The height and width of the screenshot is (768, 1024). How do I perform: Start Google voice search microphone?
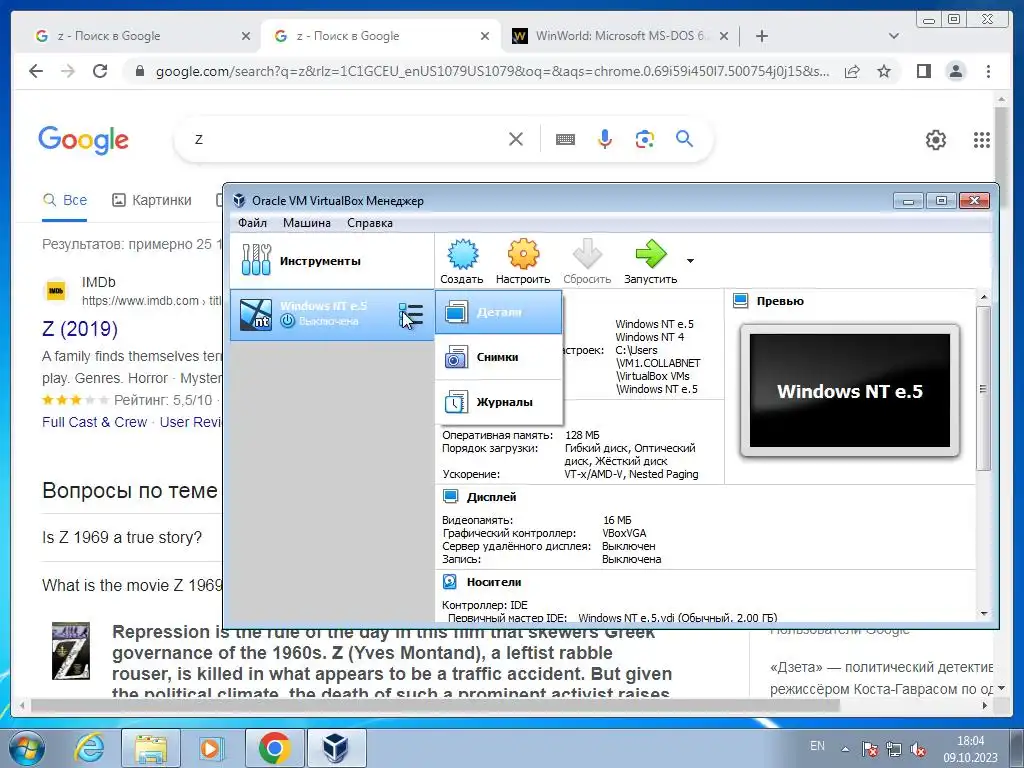pyautogui.click(x=605, y=139)
